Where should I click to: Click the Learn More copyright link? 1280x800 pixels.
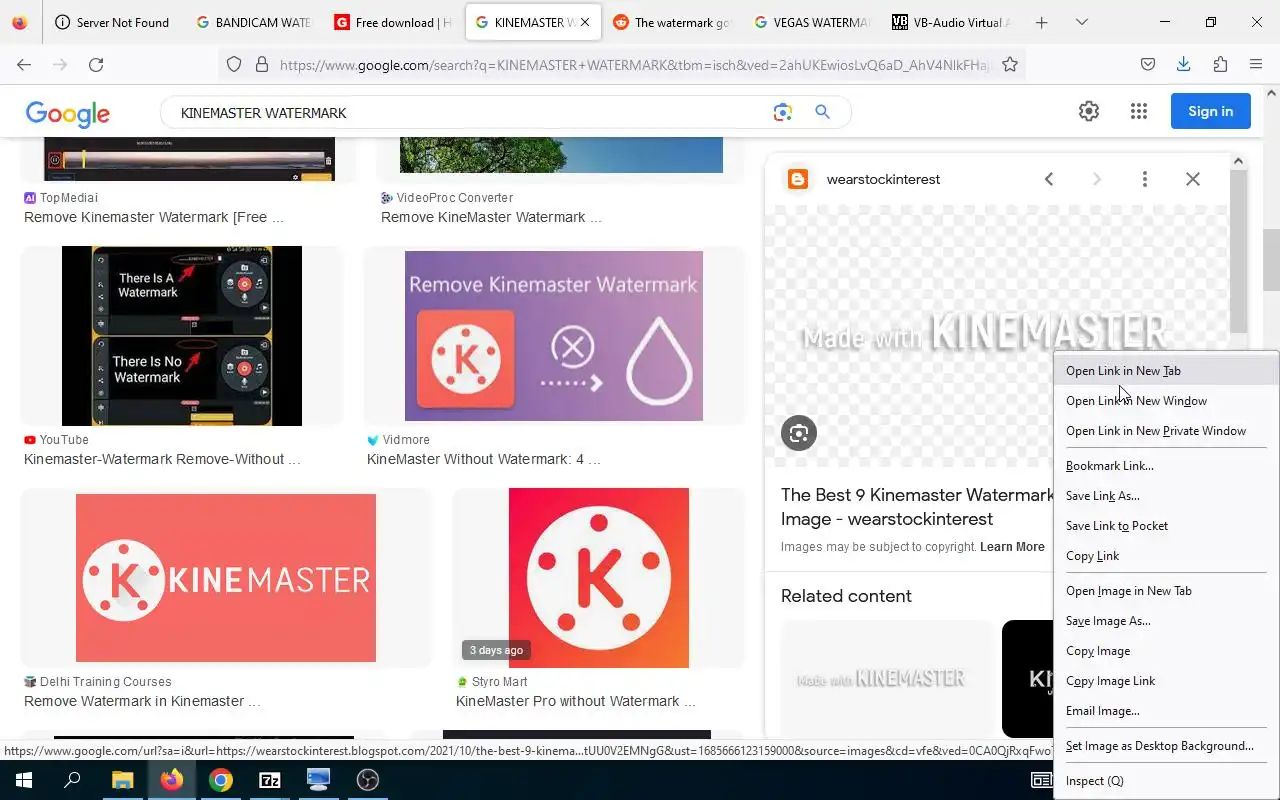(1012, 547)
